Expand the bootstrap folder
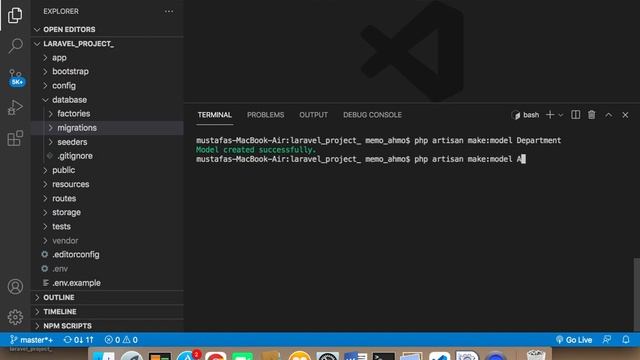This screenshot has width=640, height=360. point(108,71)
